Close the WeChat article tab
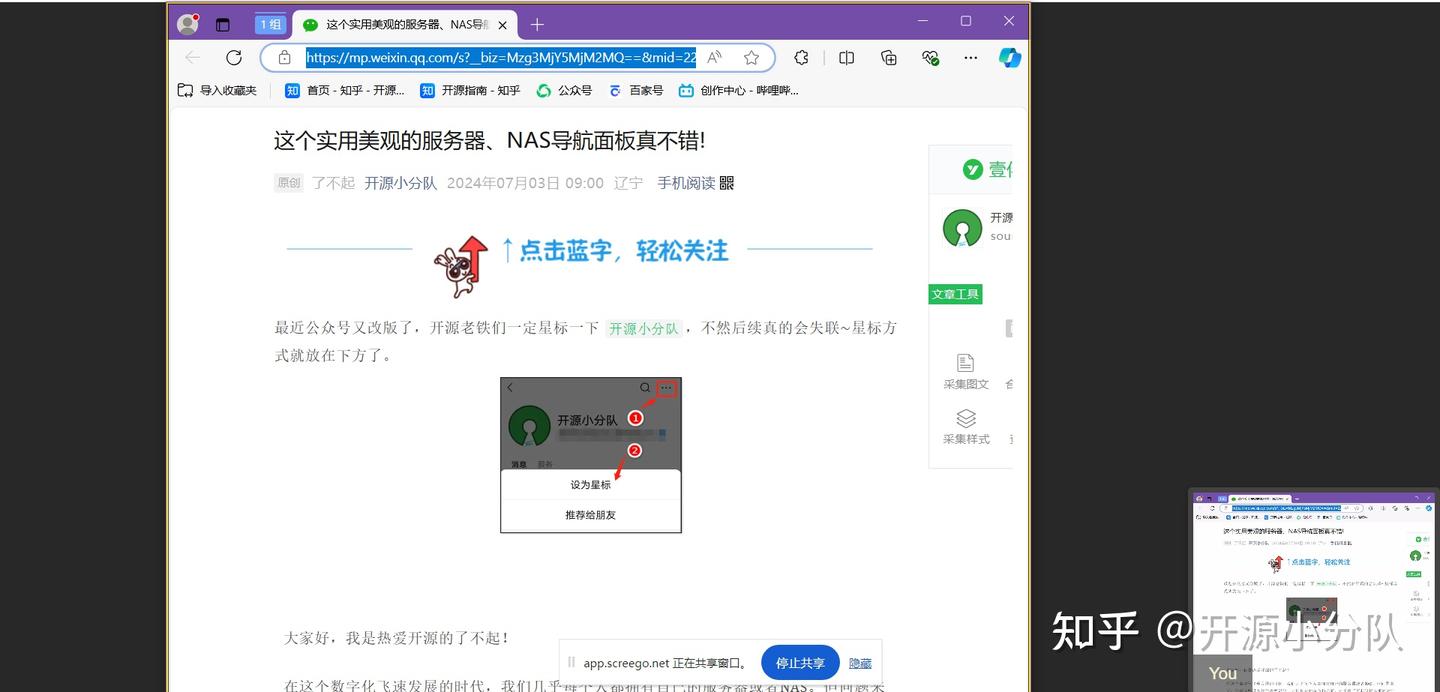 pos(502,25)
